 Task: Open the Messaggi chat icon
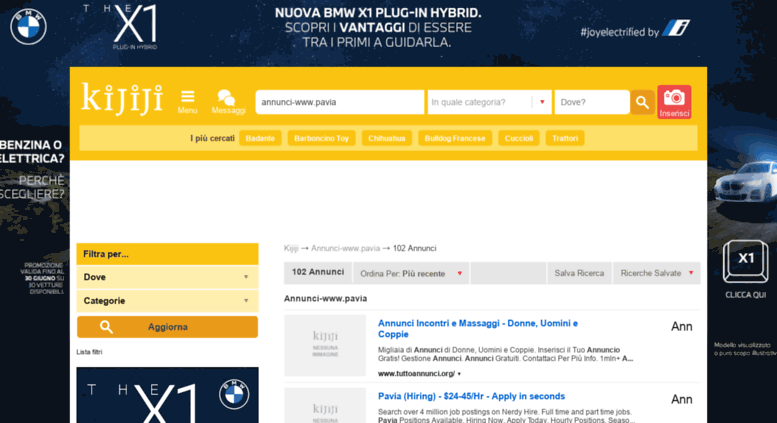228,102
